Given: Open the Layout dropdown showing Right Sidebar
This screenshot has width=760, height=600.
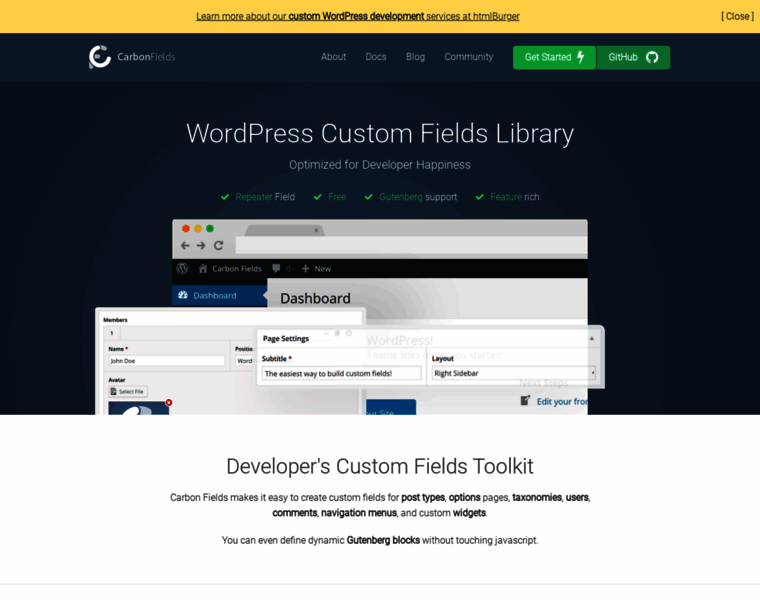Looking at the screenshot, I should click(x=514, y=373).
